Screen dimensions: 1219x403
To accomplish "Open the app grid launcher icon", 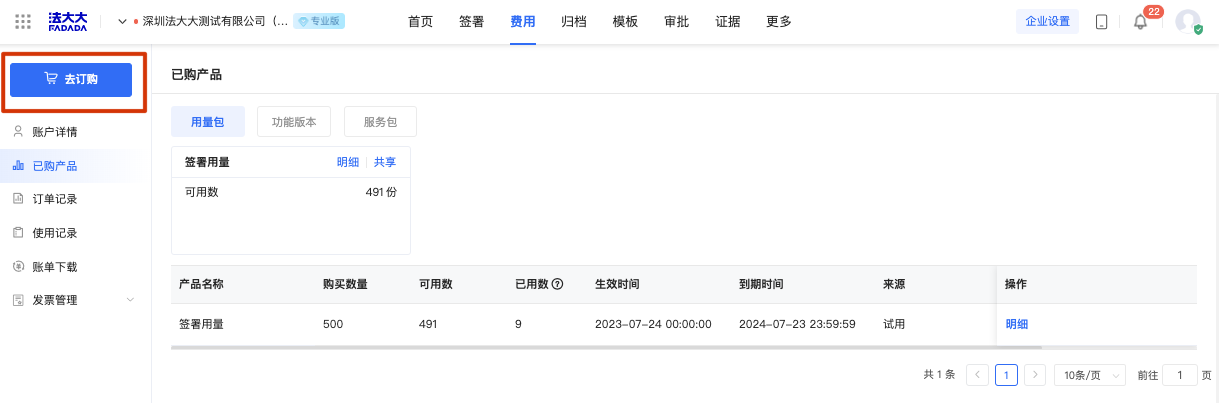I will tap(23, 21).
